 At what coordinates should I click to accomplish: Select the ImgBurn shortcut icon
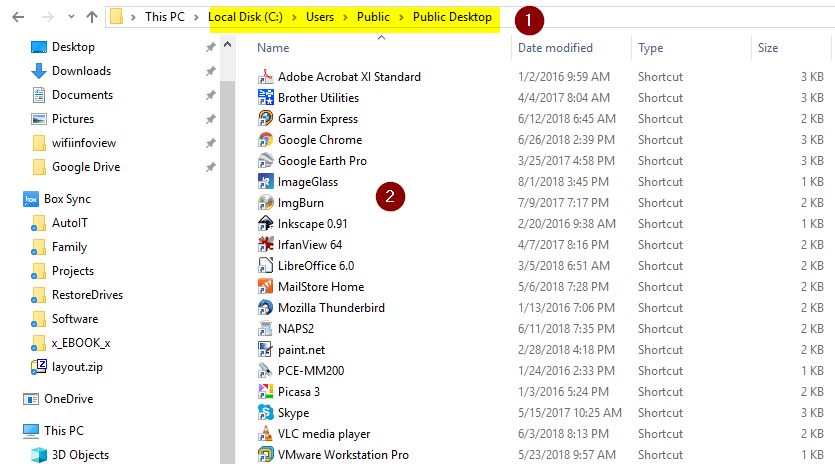tap(265, 203)
